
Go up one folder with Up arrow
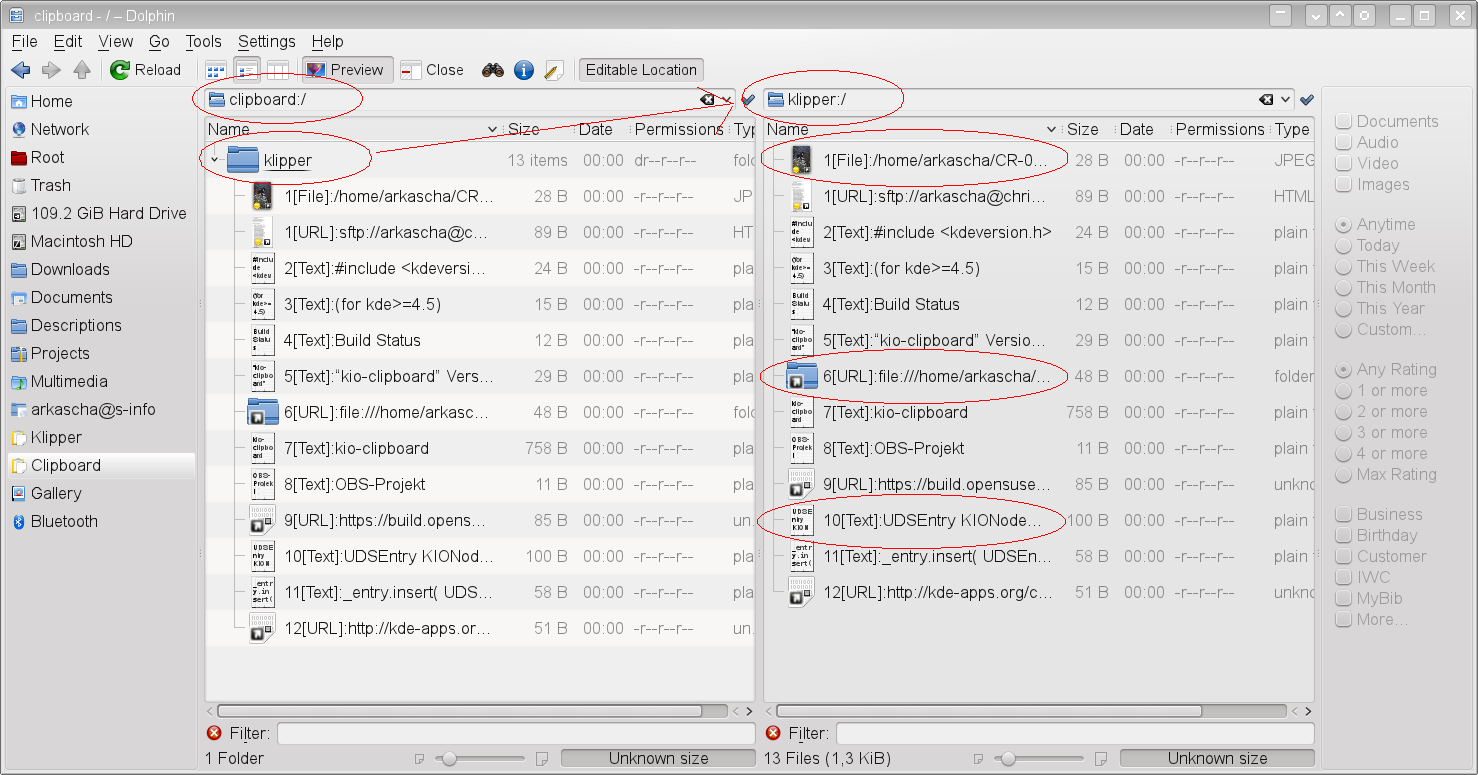[x=82, y=70]
